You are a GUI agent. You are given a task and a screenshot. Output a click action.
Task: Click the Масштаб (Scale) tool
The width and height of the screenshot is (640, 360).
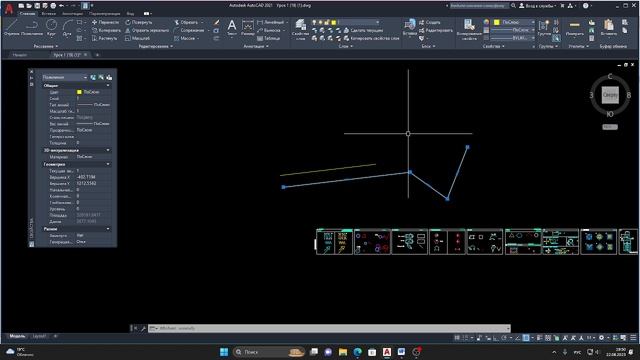tap(138, 38)
